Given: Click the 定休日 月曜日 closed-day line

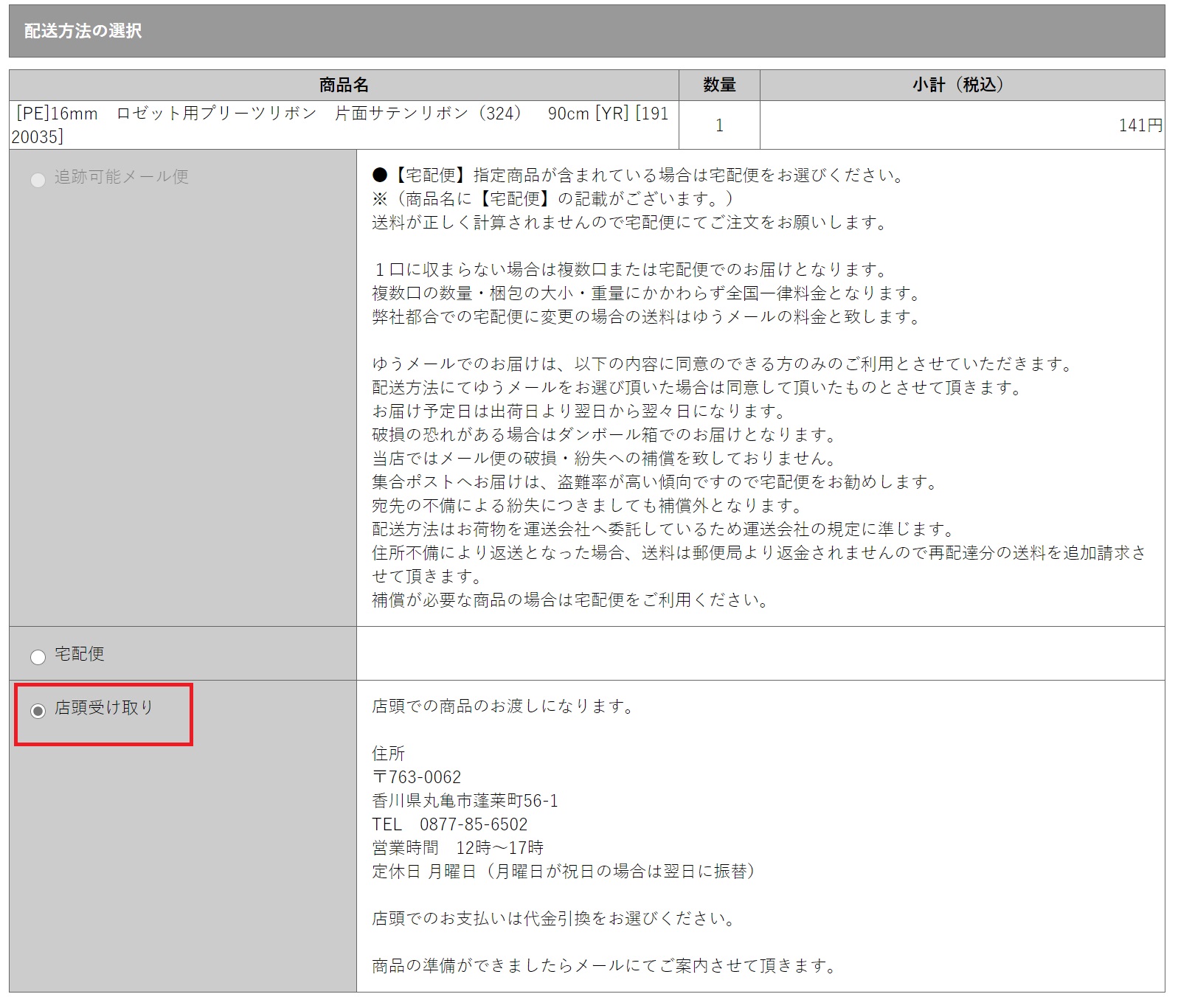Looking at the screenshot, I should coord(565,872).
